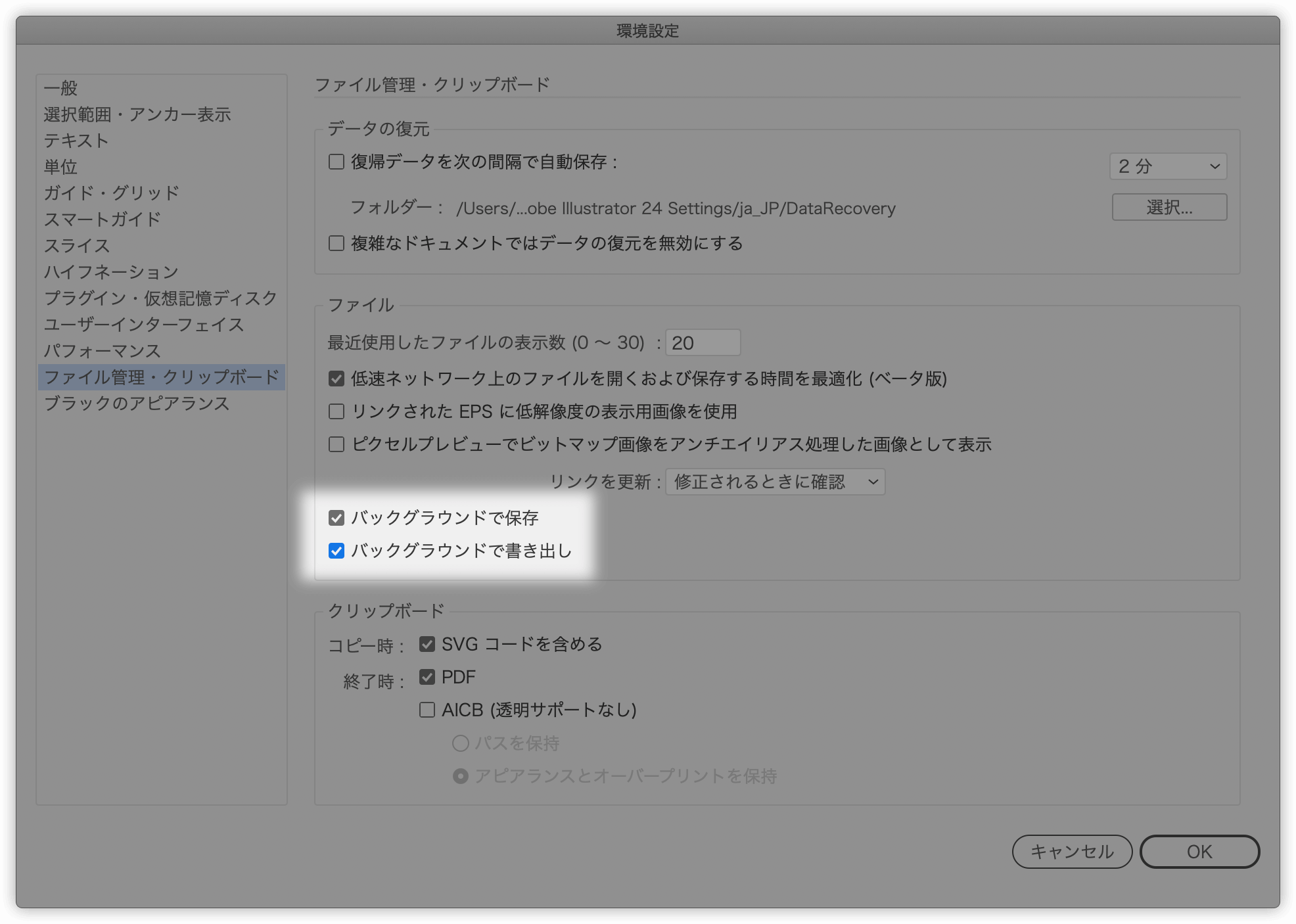Viewport: 1296px width, 924px height.
Task: Switch to the 単位 settings
Action: pyautogui.click(x=60, y=167)
